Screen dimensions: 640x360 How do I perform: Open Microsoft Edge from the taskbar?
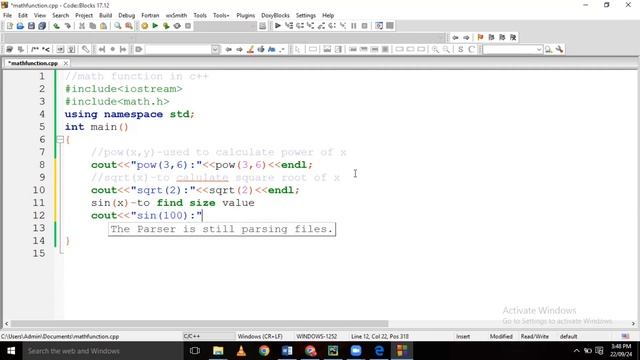coord(379,351)
